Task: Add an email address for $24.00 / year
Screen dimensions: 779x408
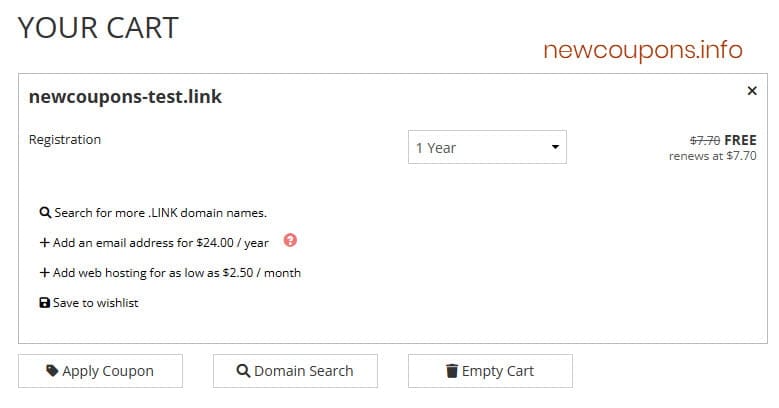Action: click(160, 243)
